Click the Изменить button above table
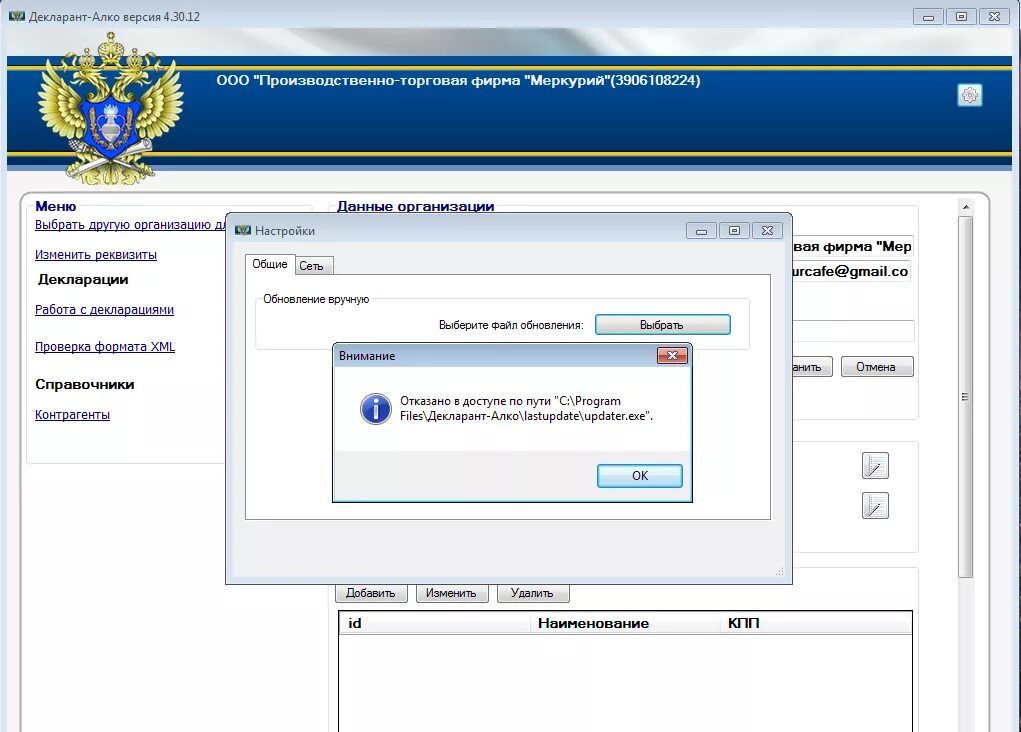Viewport: 1021px width, 732px height. pos(451,593)
